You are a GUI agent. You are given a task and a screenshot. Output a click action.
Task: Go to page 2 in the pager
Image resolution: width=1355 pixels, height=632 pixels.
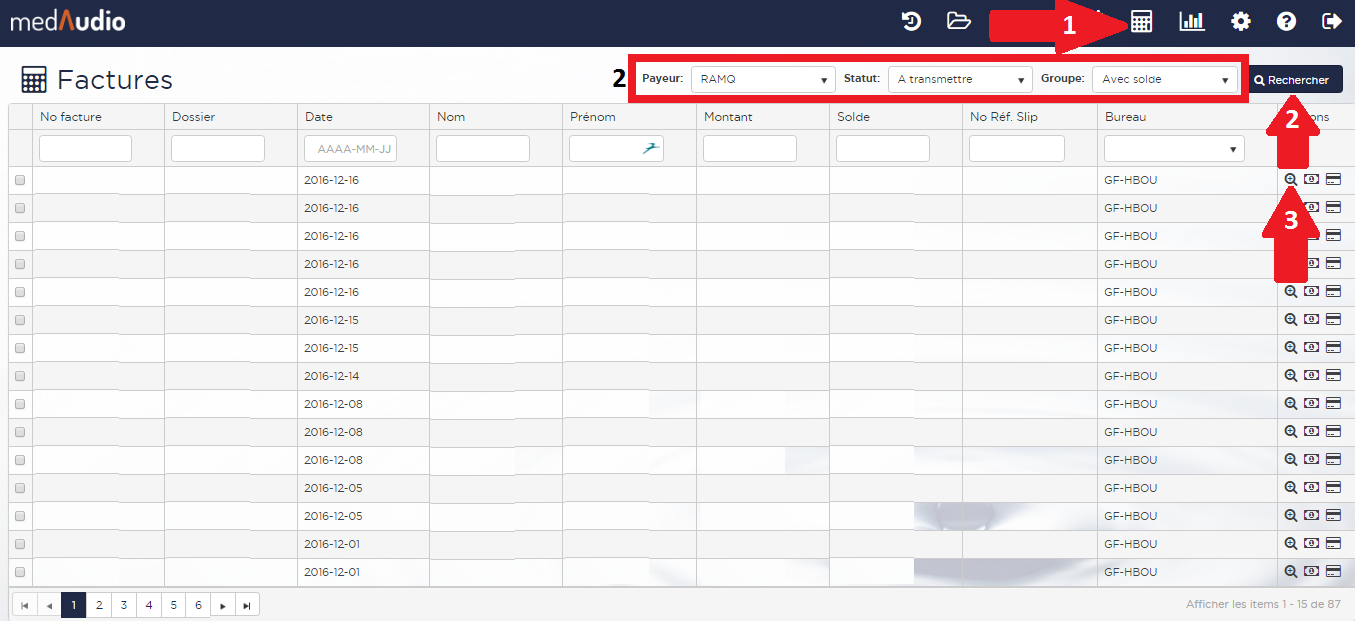(x=99, y=605)
